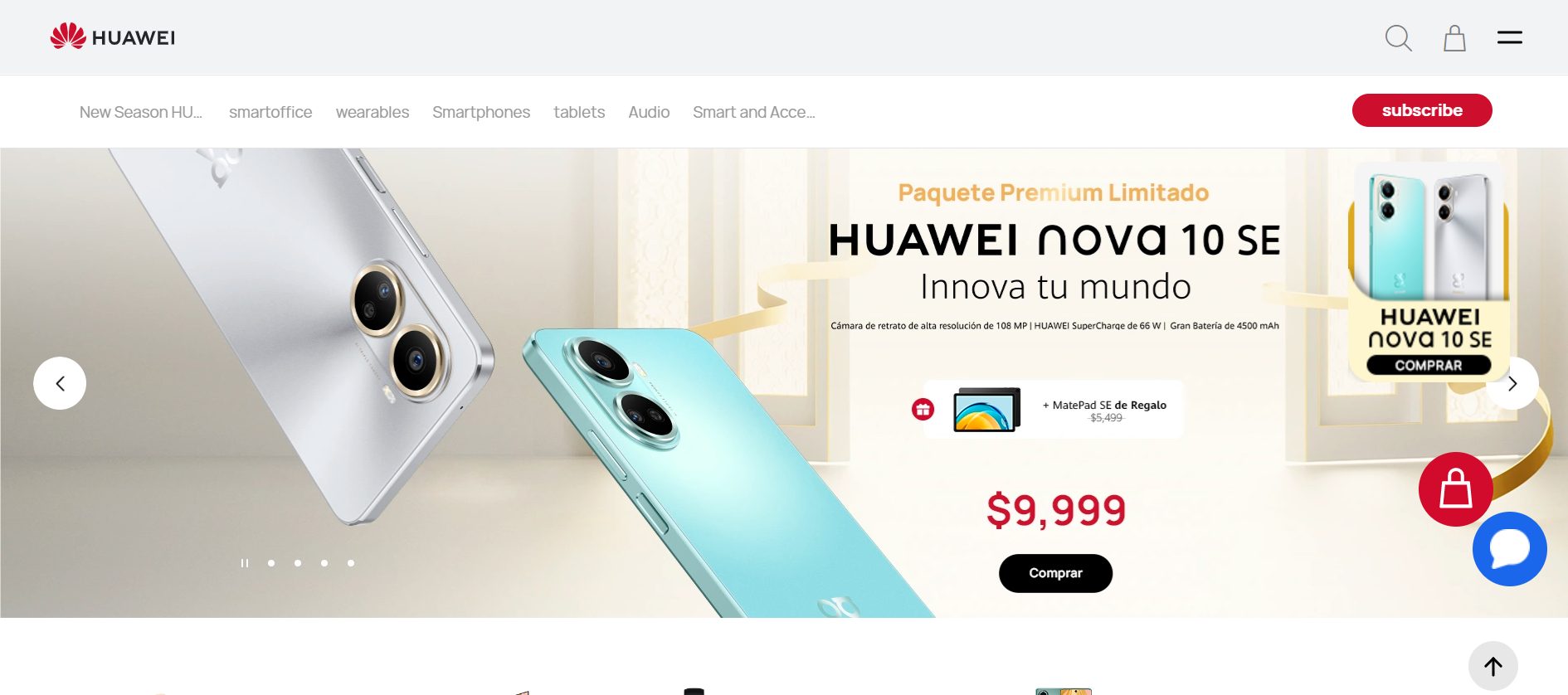Open the shopping bag in header
The width and height of the screenshot is (1568, 695).
pos(1454,38)
